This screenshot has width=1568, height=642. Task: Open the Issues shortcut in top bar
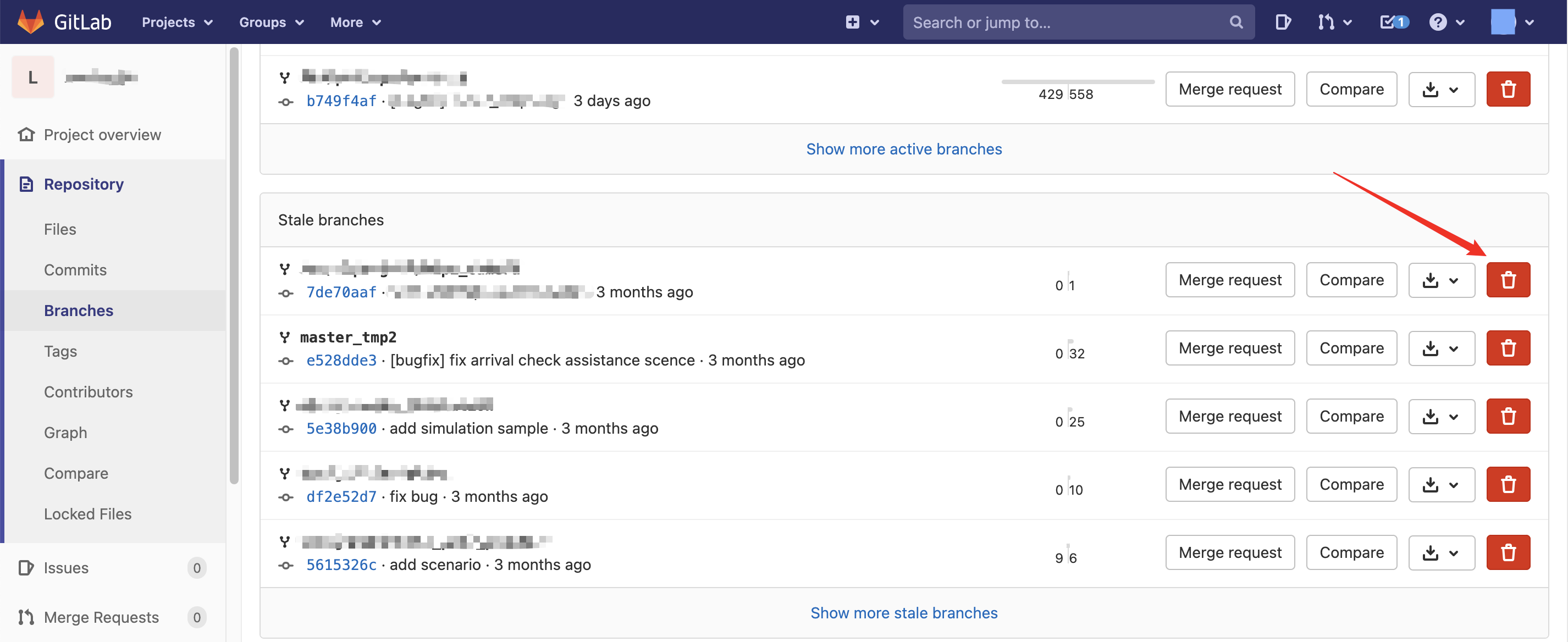pyautogui.click(x=1283, y=23)
